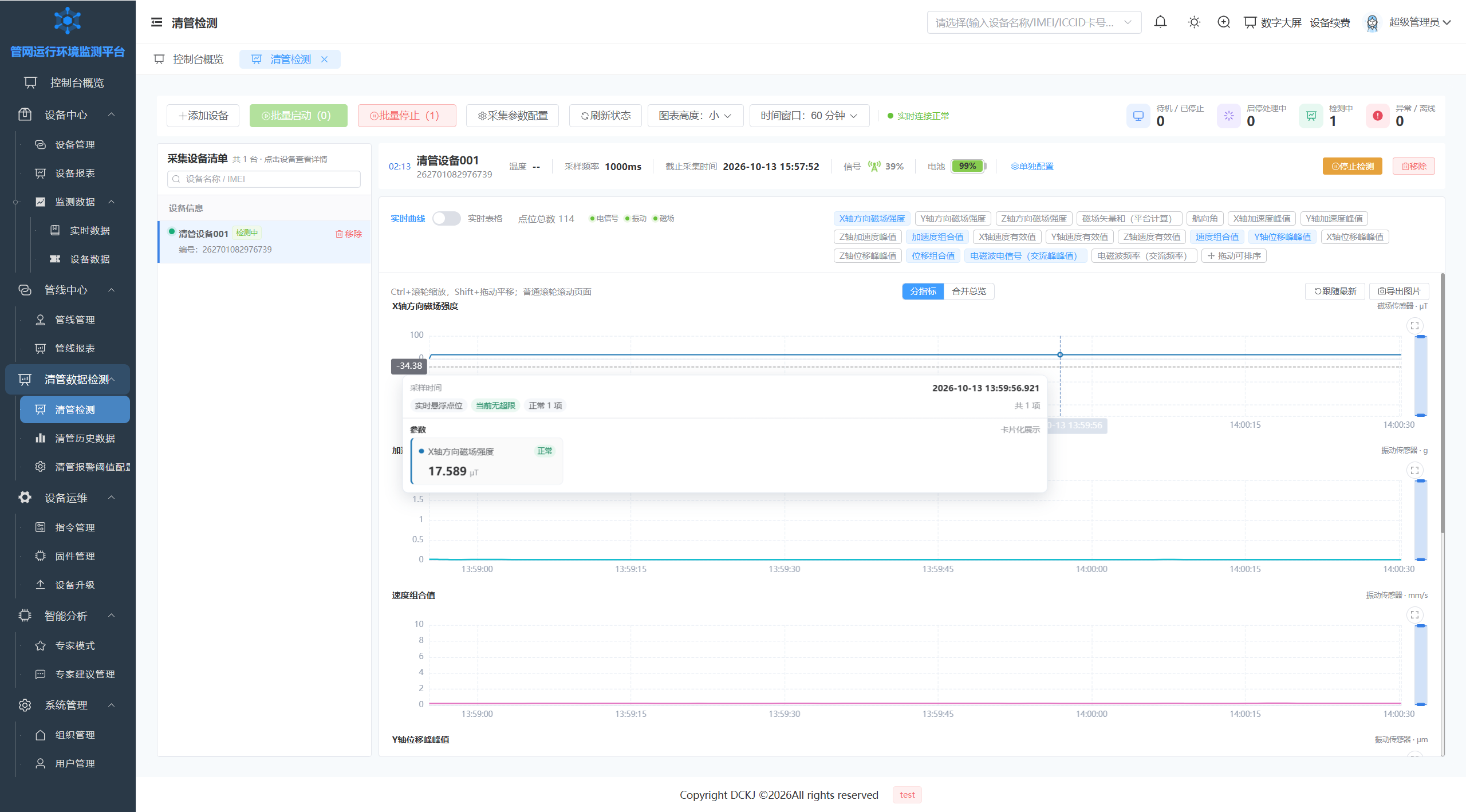Click the 待机/已停止 status monitor icon
Image resolution: width=1466 pixels, height=812 pixels.
pos(1138,116)
